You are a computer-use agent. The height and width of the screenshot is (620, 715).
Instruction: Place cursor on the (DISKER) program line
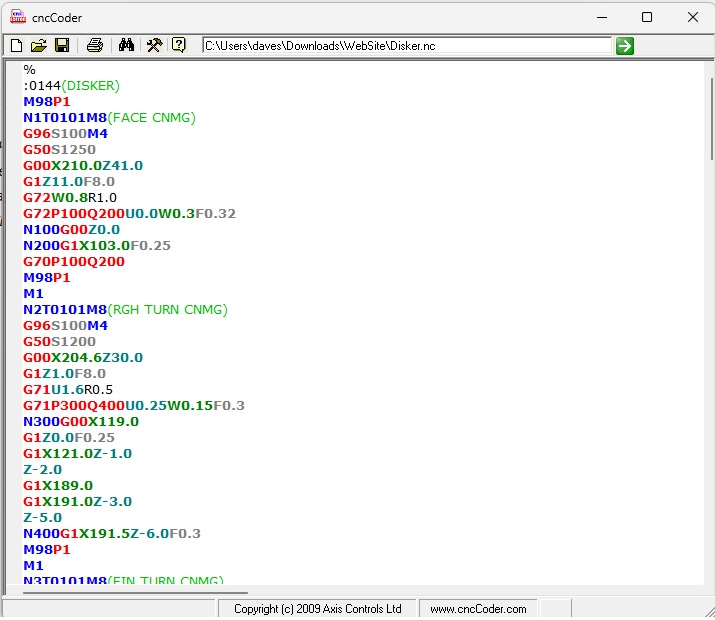(71, 86)
